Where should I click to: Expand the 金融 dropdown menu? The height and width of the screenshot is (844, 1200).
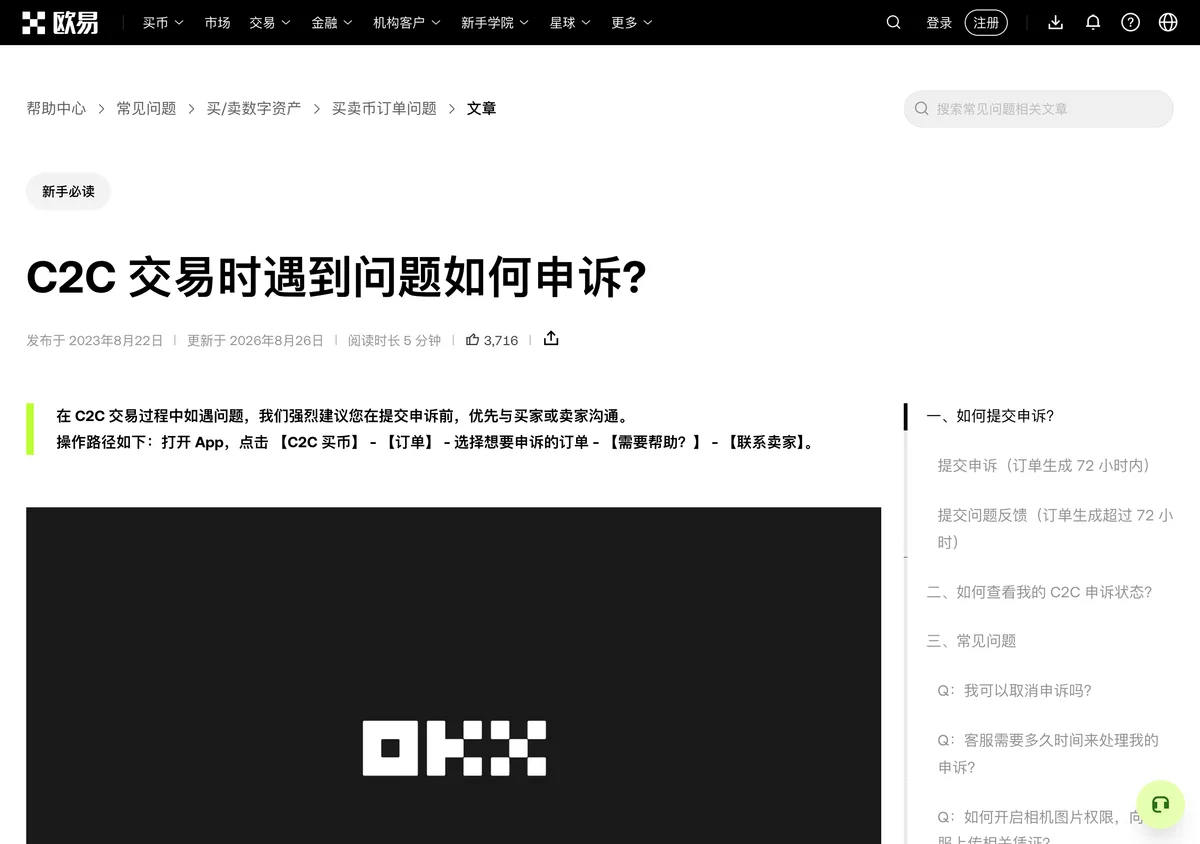pyautogui.click(x=332, y=22)
